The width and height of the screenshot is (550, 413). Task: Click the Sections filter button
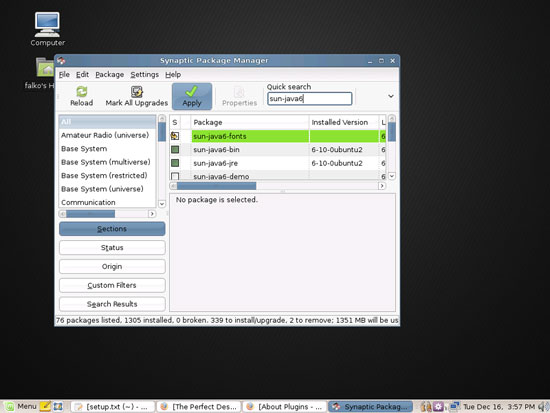112,229
